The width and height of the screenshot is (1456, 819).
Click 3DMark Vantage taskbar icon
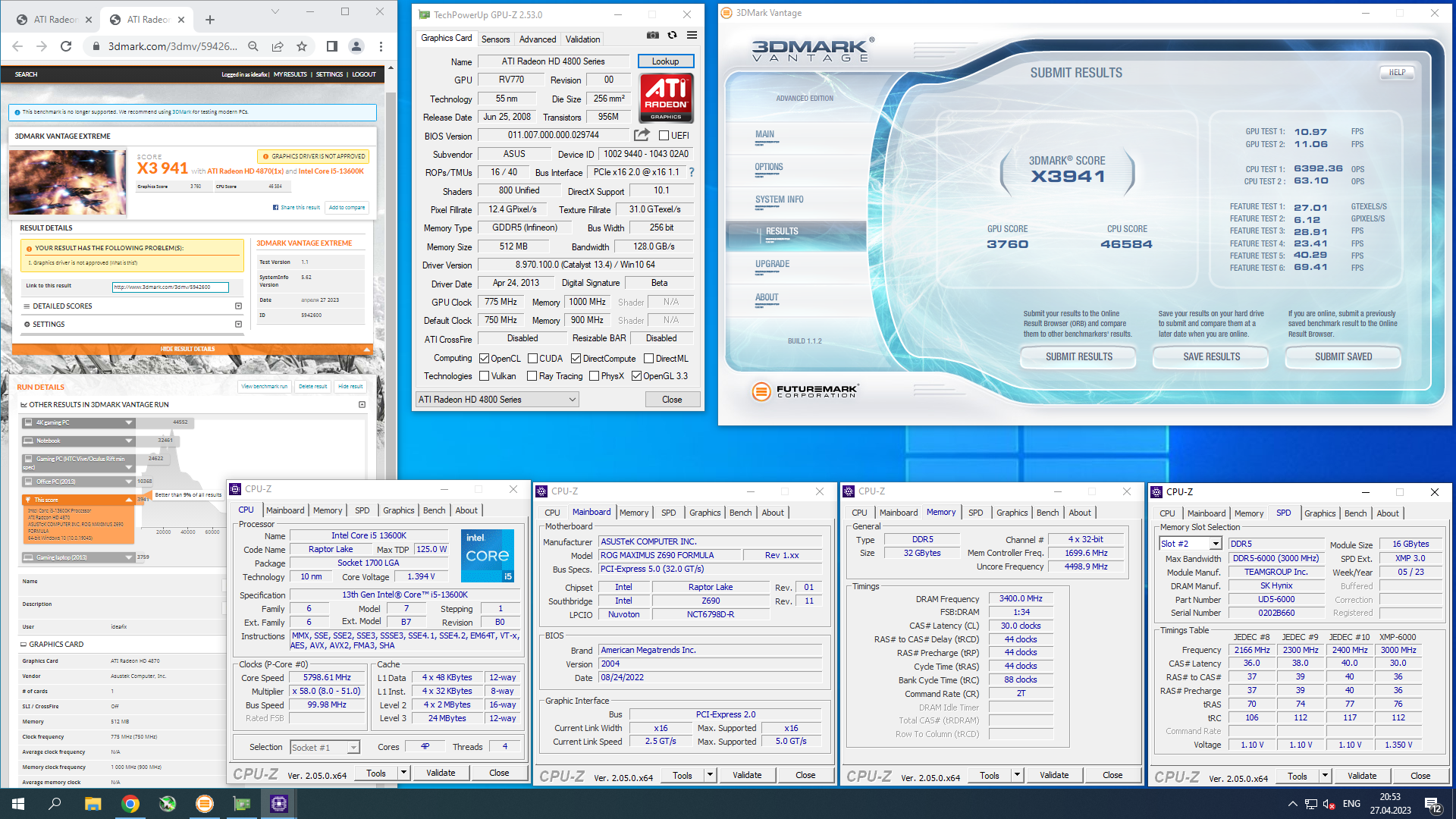pyautogui.click(x=205, y=804)
